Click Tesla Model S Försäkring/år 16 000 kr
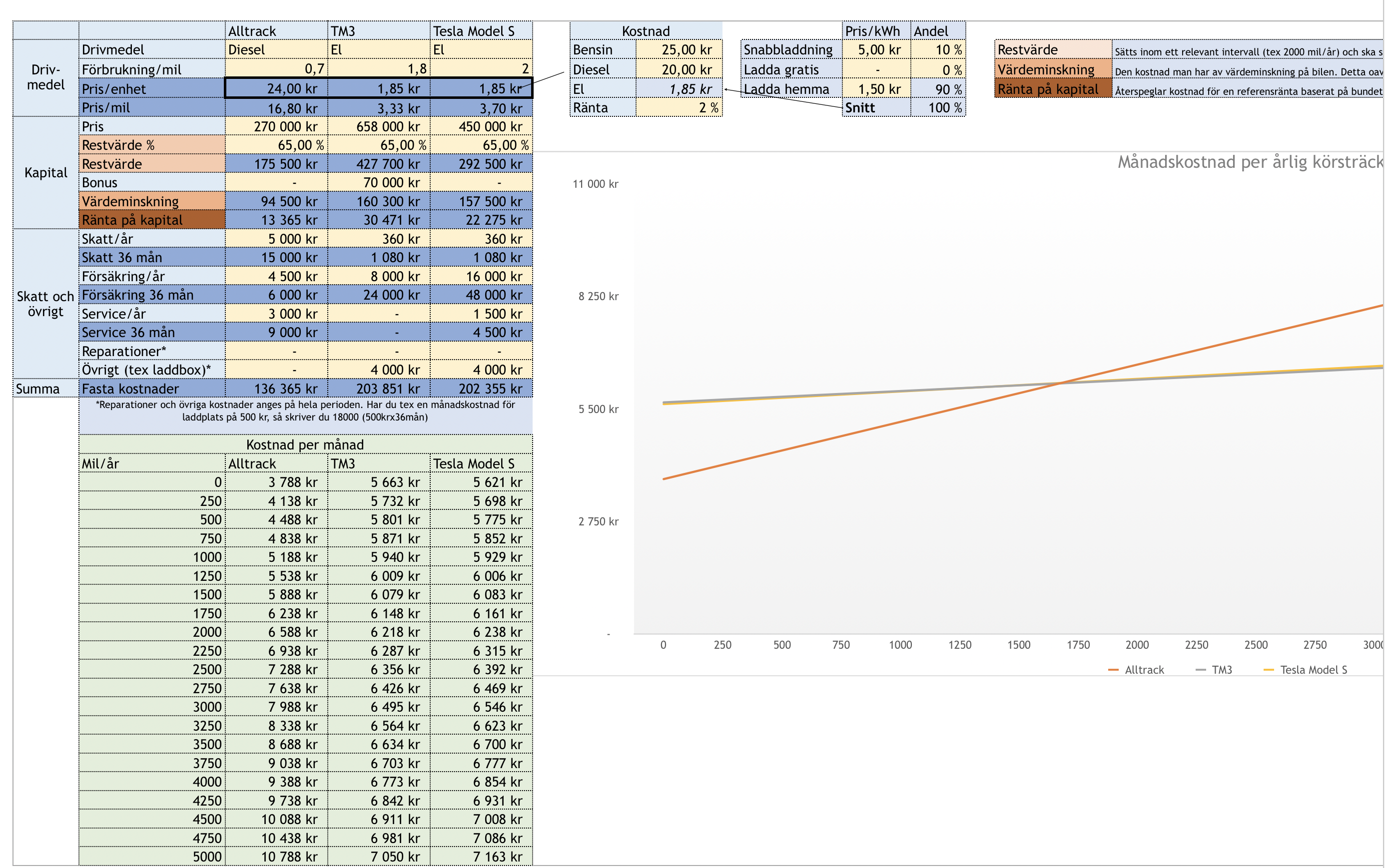The width and height of the screenshot is (1385, 868). (x=481, y=277)
